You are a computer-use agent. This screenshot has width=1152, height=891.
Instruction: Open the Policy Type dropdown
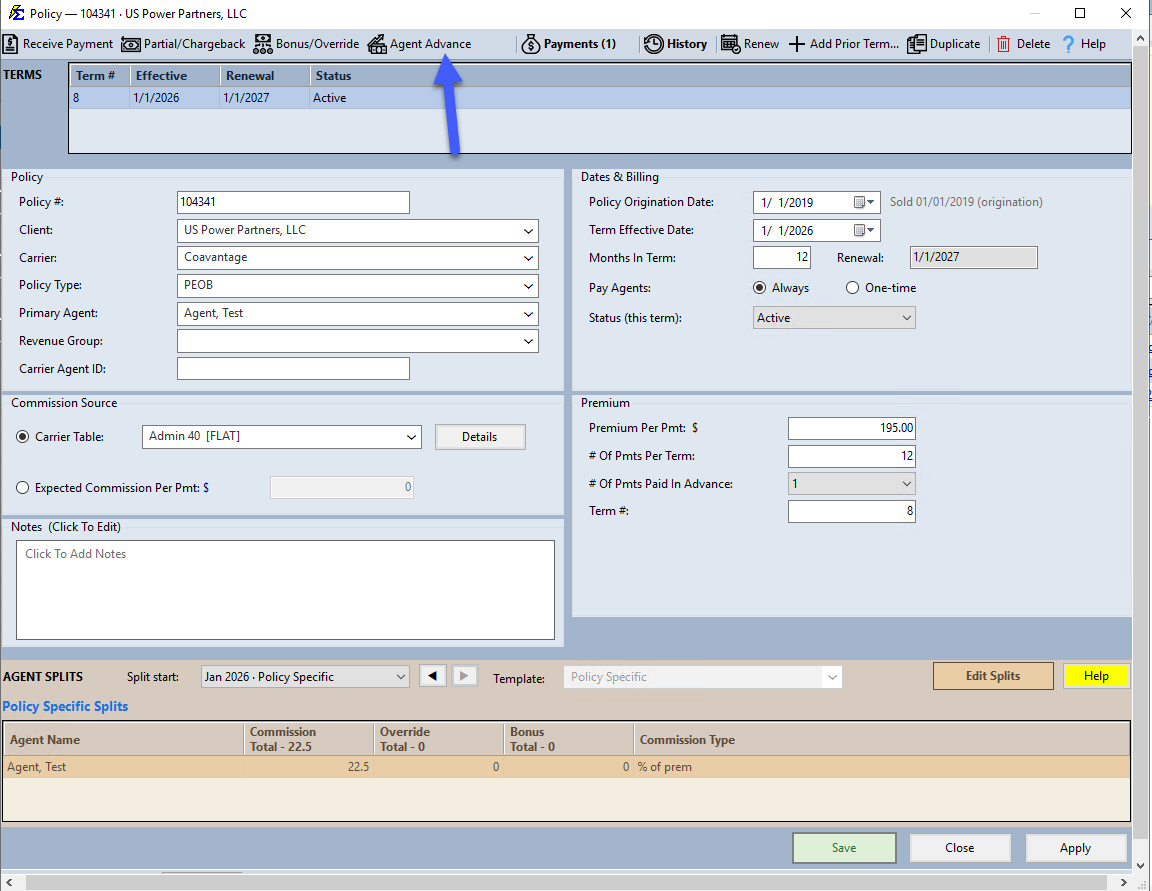(528, 286)
